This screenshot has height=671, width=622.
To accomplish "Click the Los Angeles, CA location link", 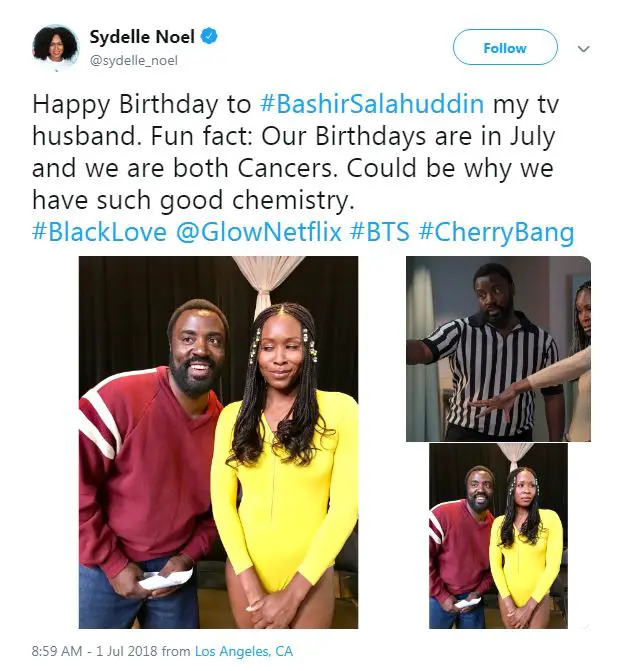I will coord(244,651).
